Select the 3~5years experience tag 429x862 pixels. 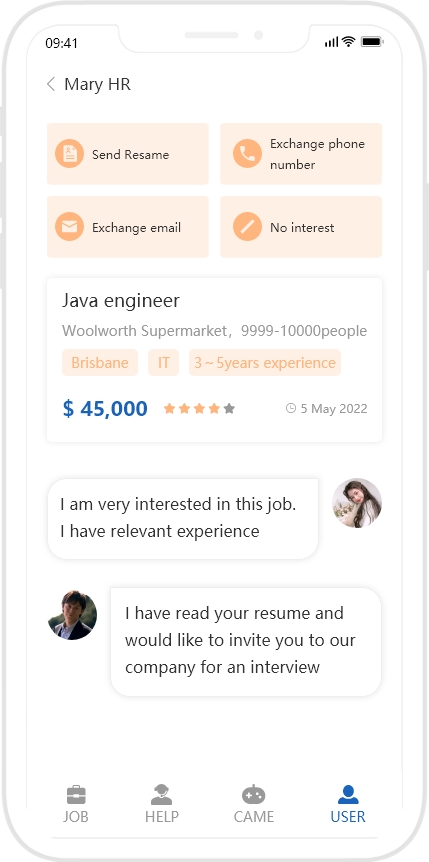click(265, 363)
